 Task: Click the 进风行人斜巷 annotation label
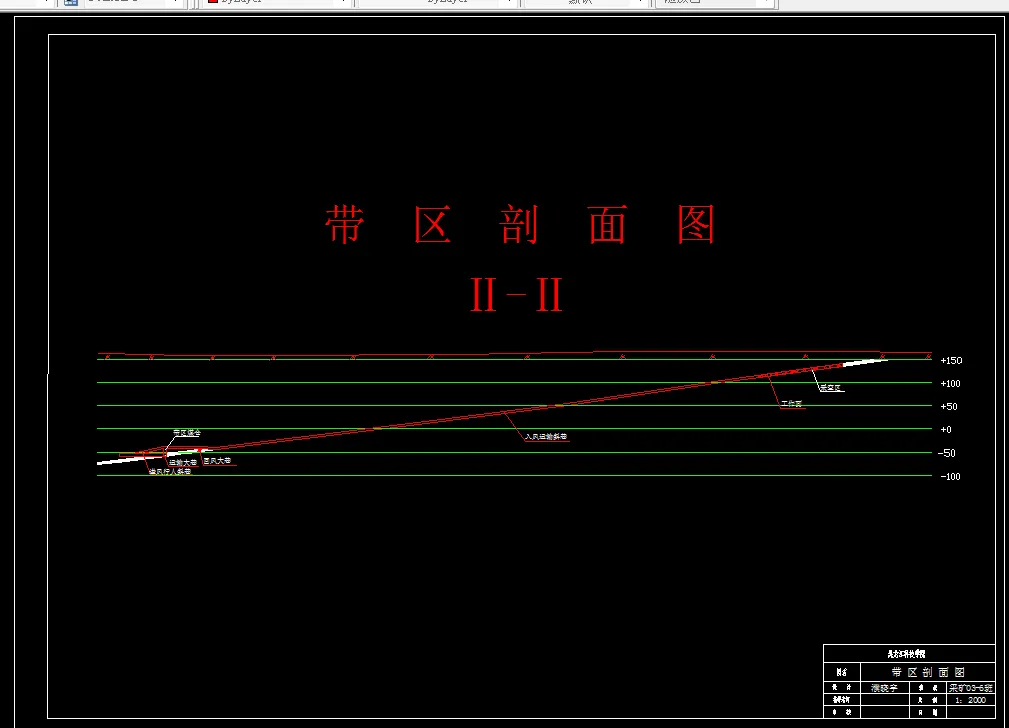[170, 472]
